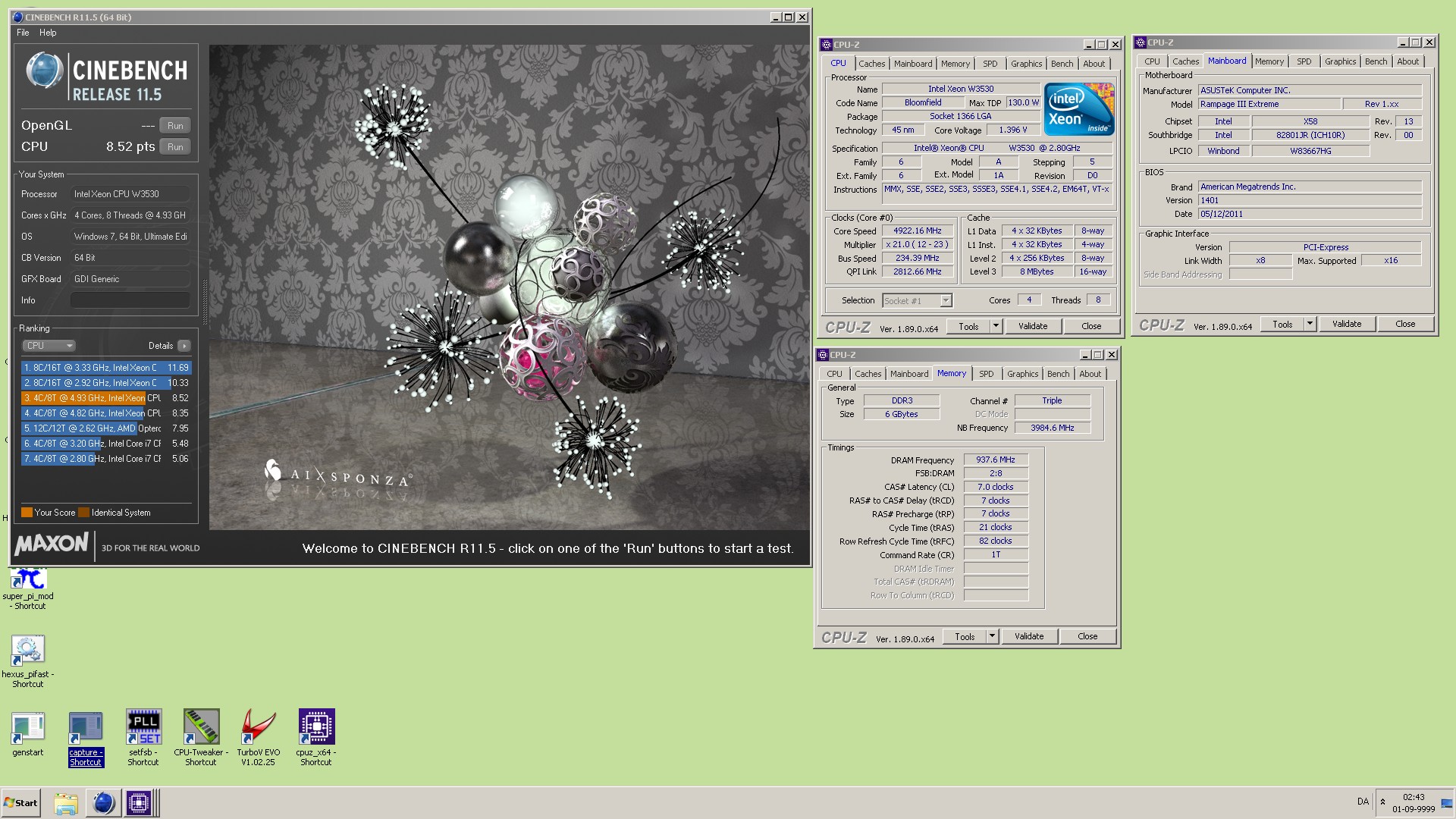
Task: Click Close in Mainboard CPU-Z window
Action: 1404,325
